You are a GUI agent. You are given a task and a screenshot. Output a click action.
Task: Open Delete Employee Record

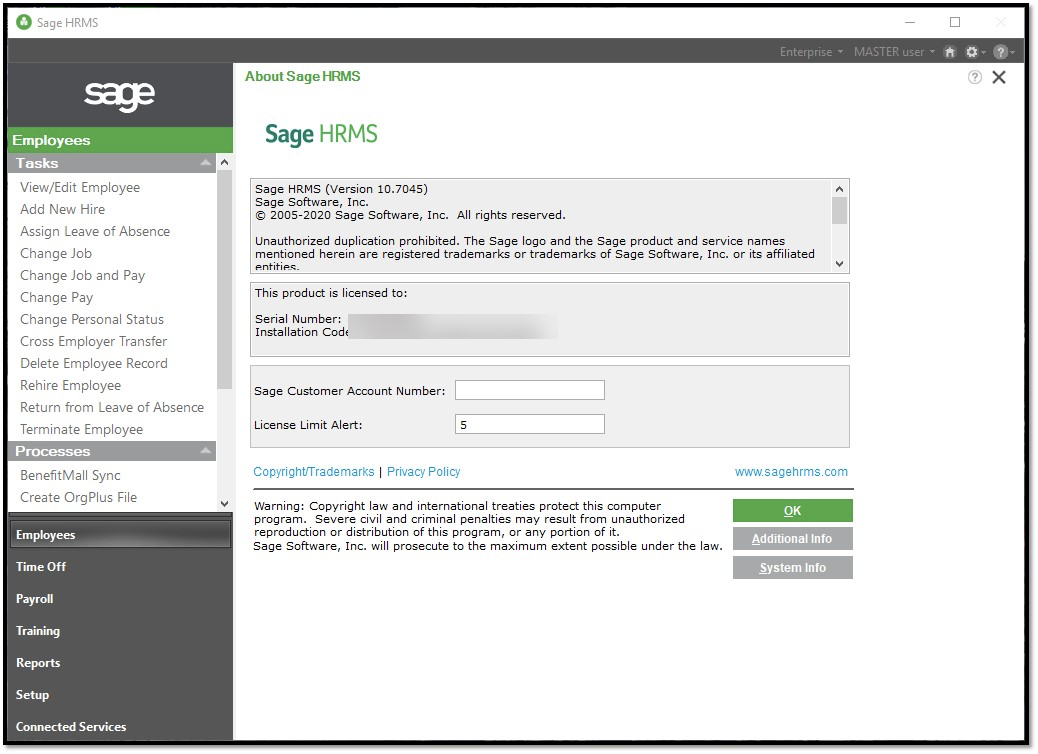93,363
